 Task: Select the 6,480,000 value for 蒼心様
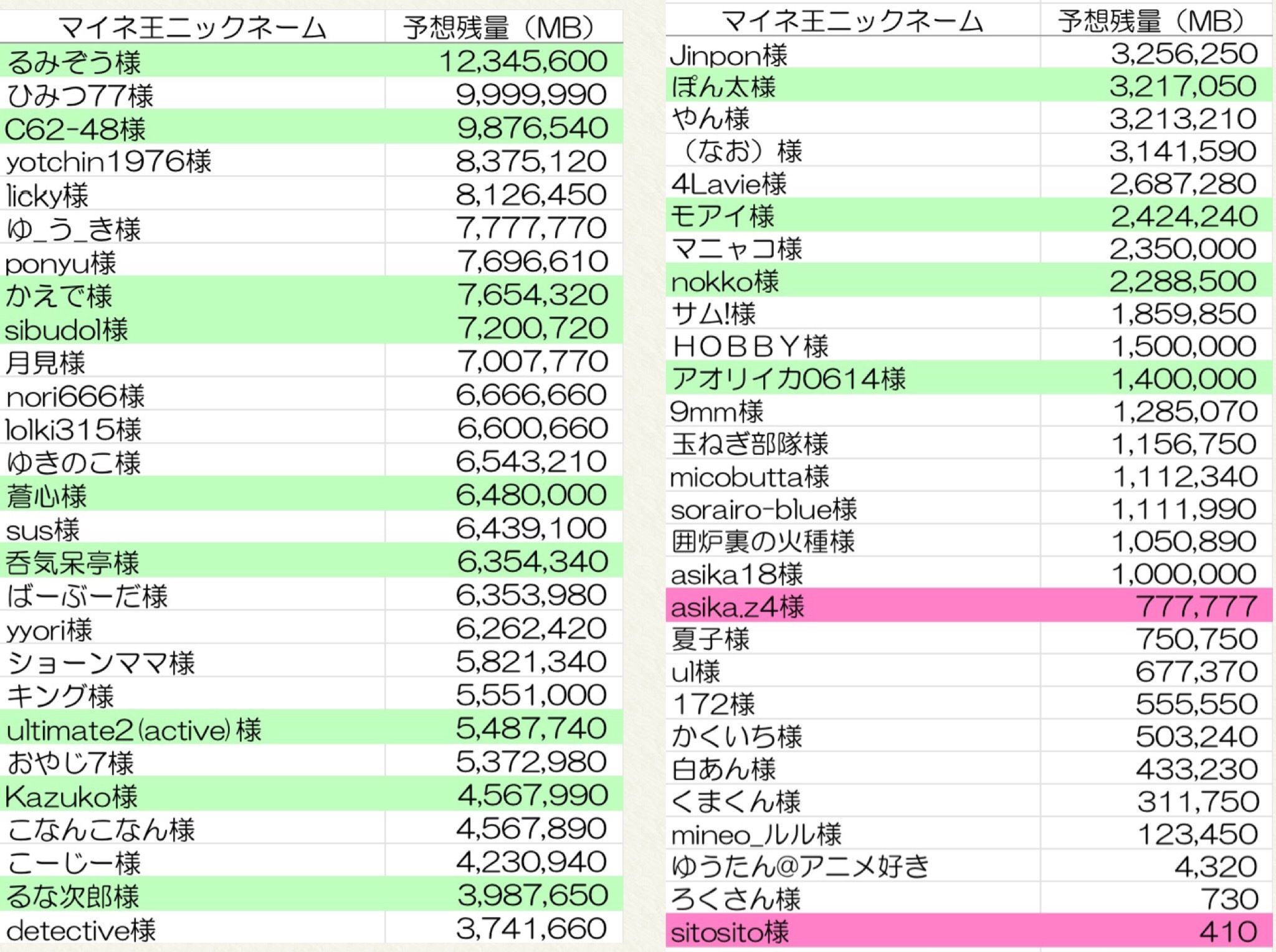click(x=531, y=495)
